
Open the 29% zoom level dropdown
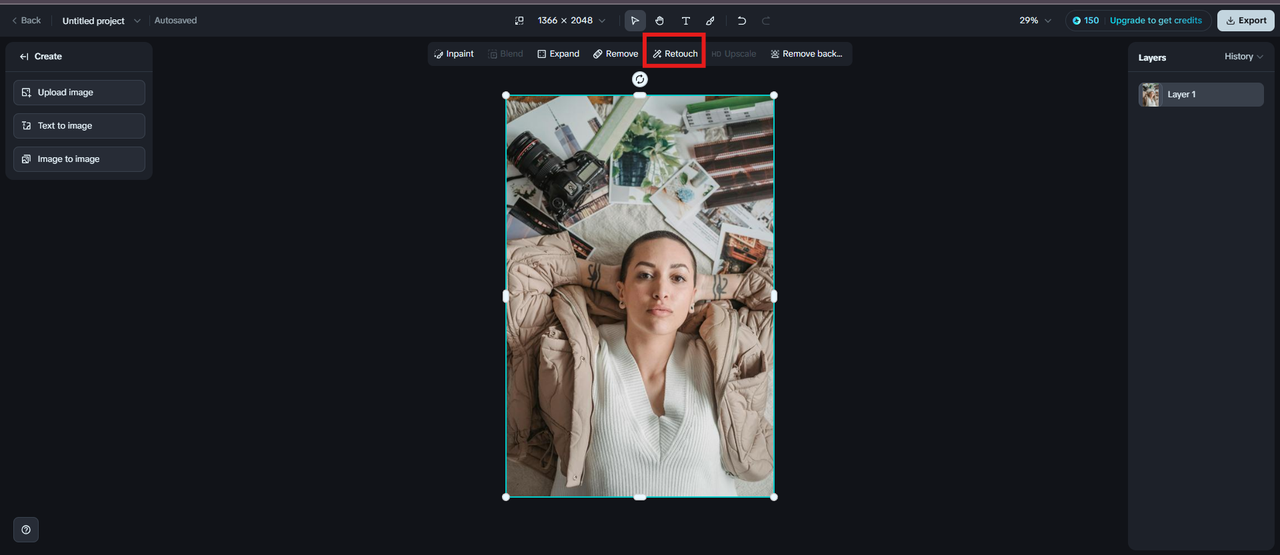(1036, 20)
